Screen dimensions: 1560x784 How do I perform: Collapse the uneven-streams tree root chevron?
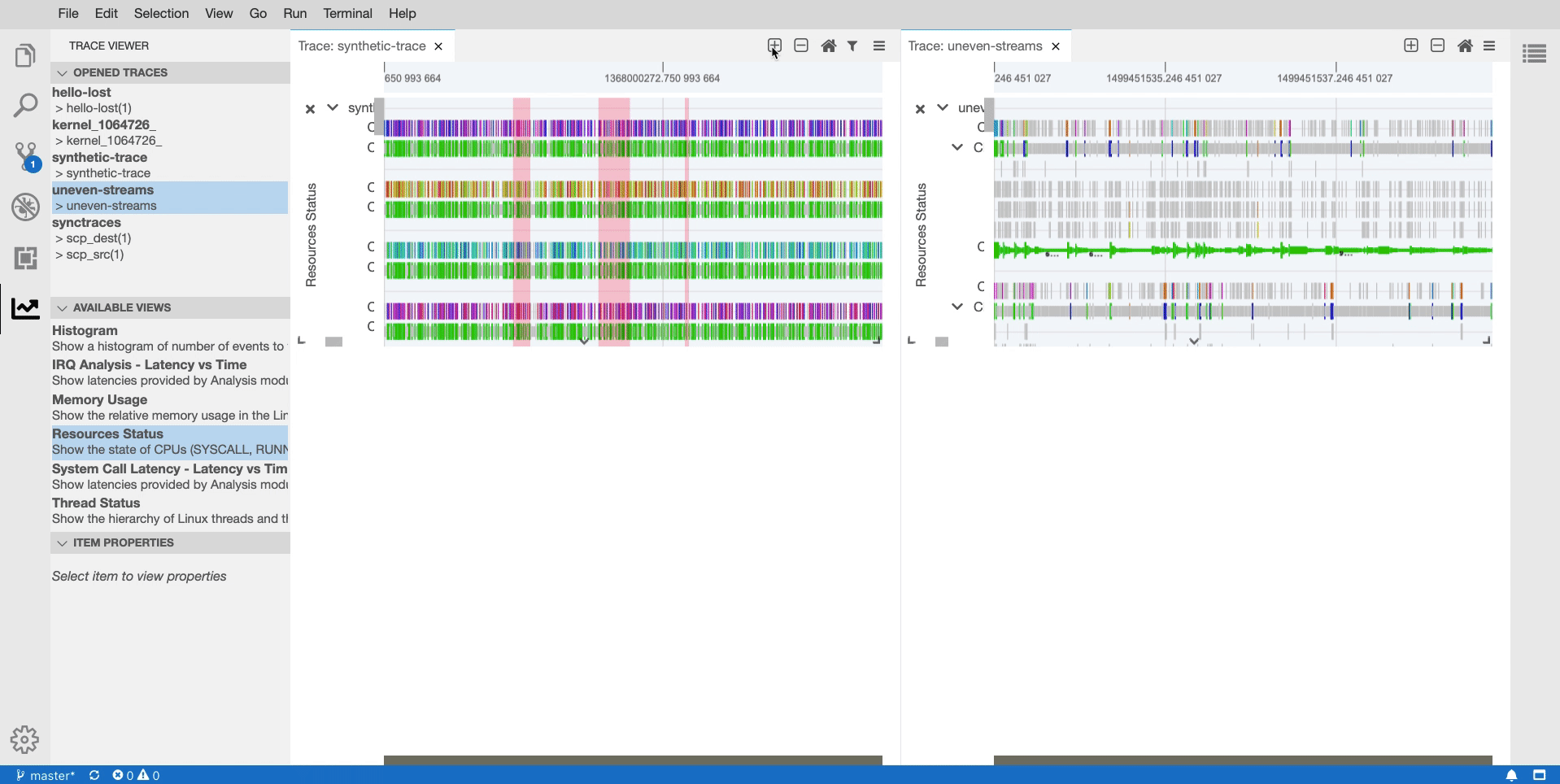[x=943, y=107]
